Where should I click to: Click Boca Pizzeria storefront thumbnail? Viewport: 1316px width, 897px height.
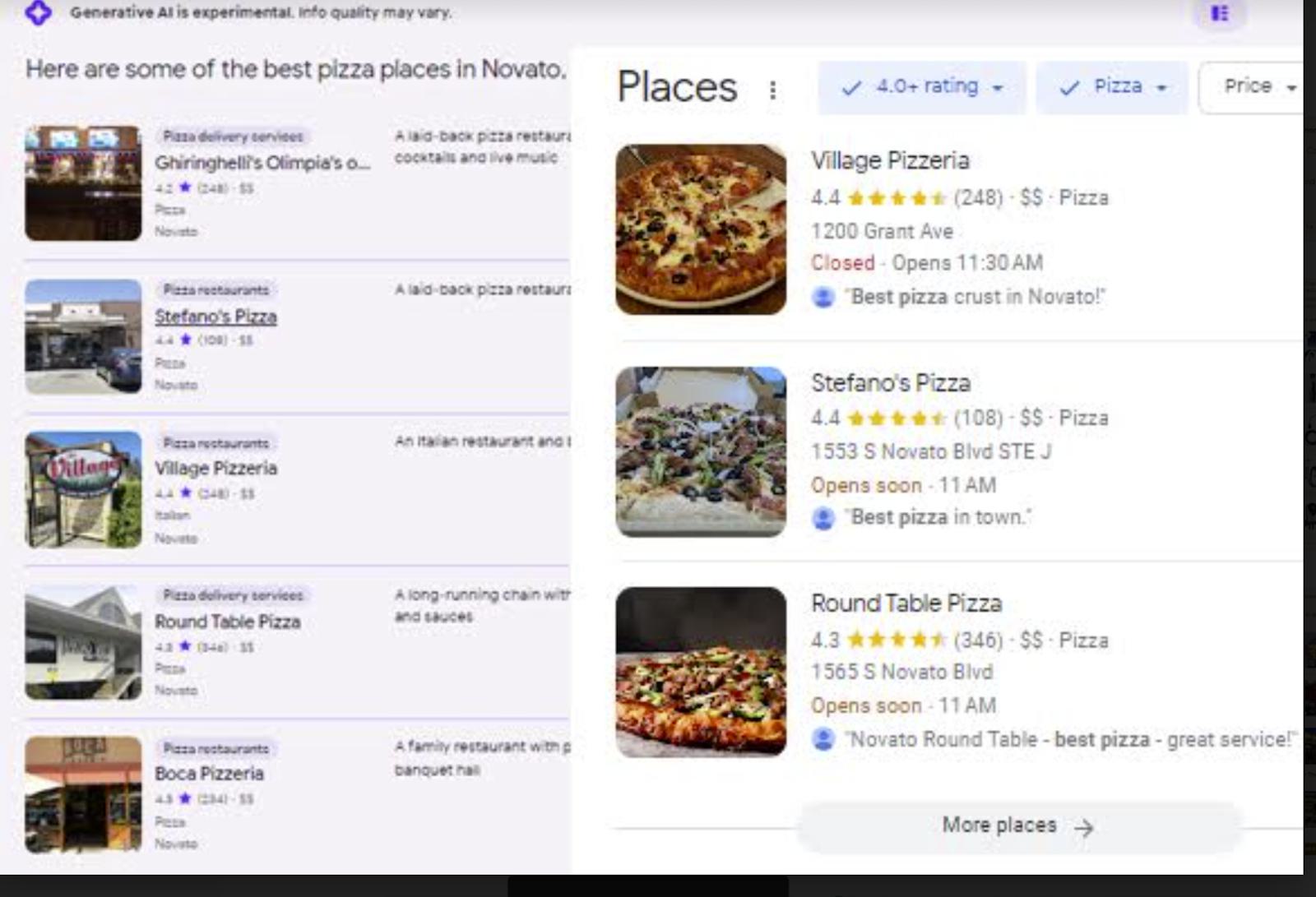pos(83,794)
